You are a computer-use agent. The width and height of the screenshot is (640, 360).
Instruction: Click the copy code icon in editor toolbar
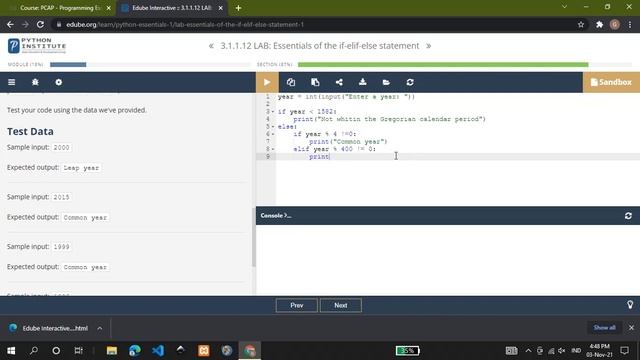(291, 82)
